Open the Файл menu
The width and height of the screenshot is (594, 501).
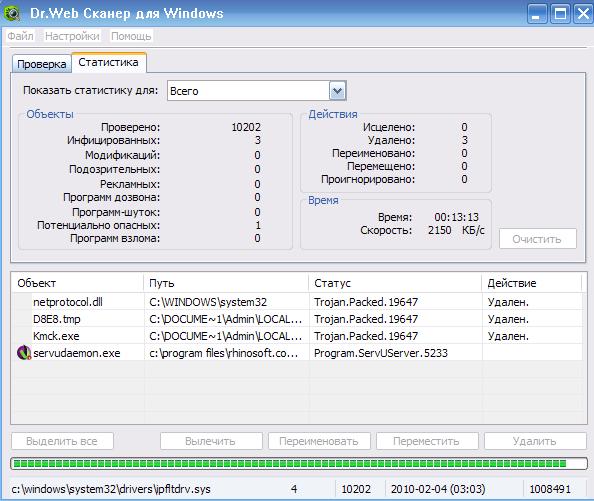20,36
